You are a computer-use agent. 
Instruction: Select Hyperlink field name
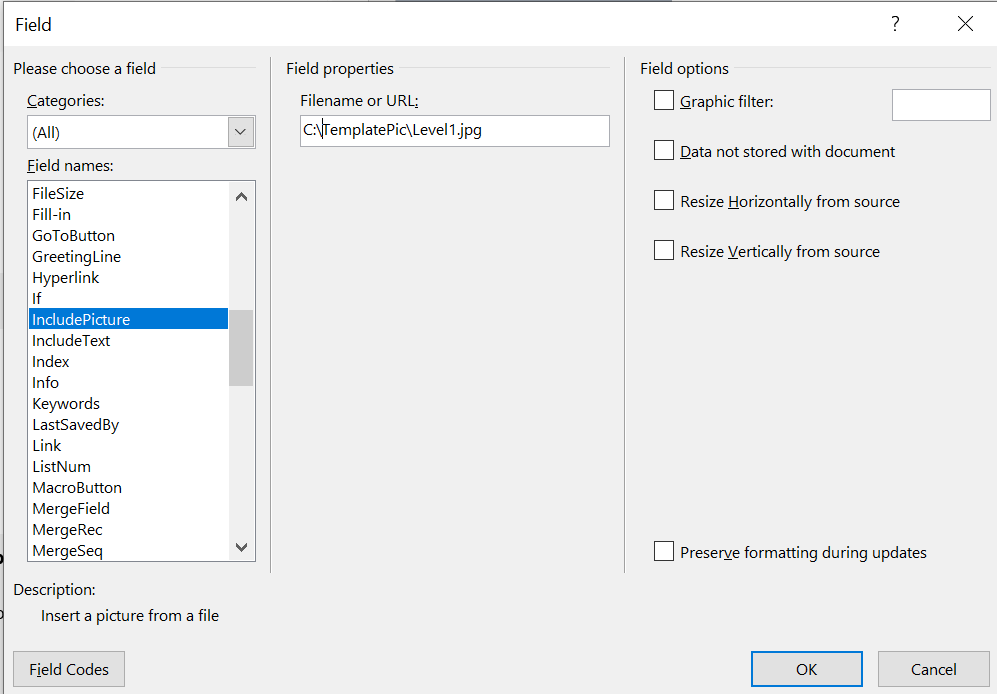click(x=128, y=277)
